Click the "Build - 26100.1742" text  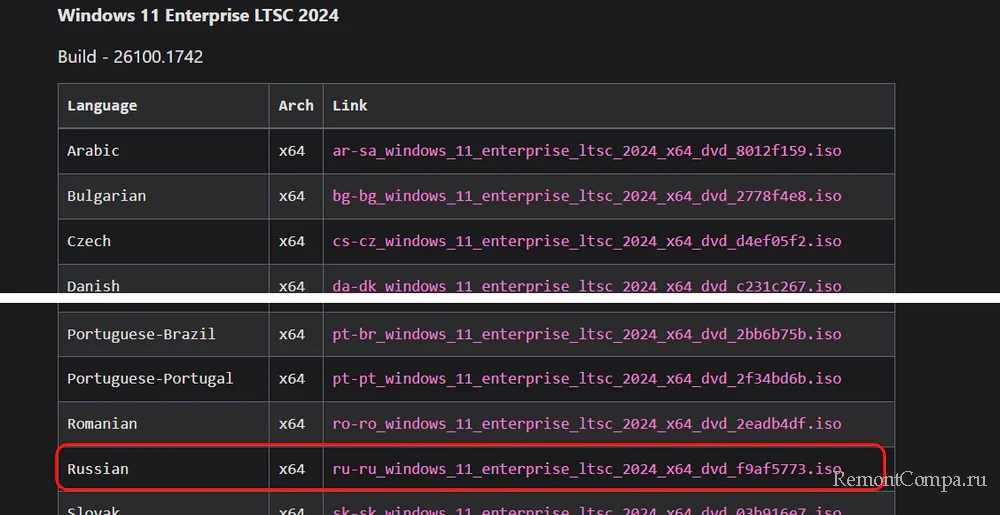[130, 57]
